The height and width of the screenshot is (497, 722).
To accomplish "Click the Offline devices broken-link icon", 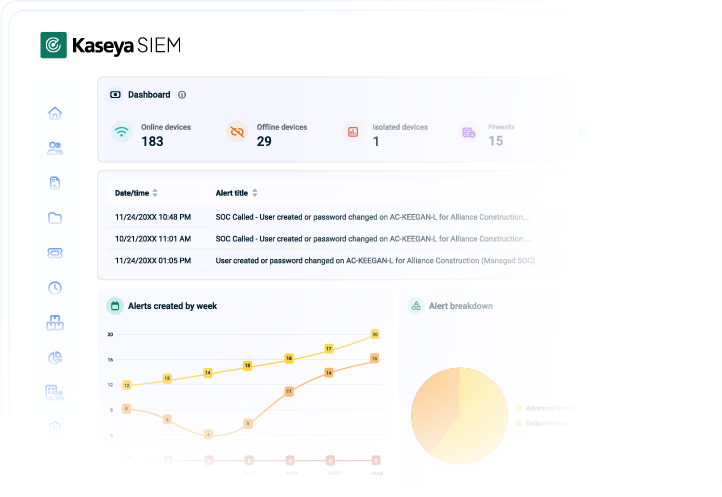I will [237, 132].
